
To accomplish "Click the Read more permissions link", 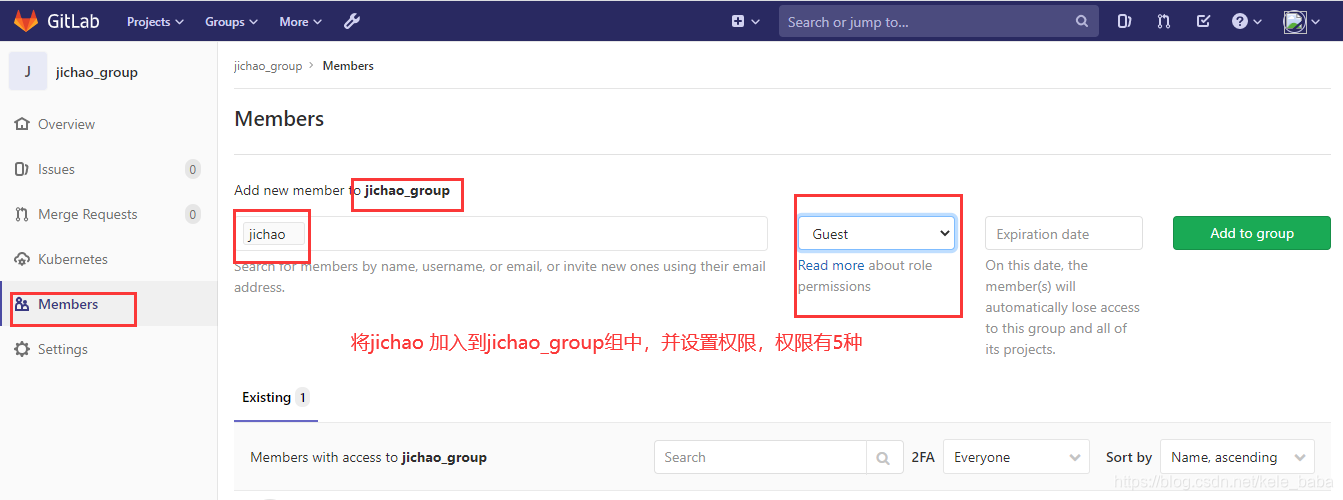I will pyautogui.click(x=831, y=265).
